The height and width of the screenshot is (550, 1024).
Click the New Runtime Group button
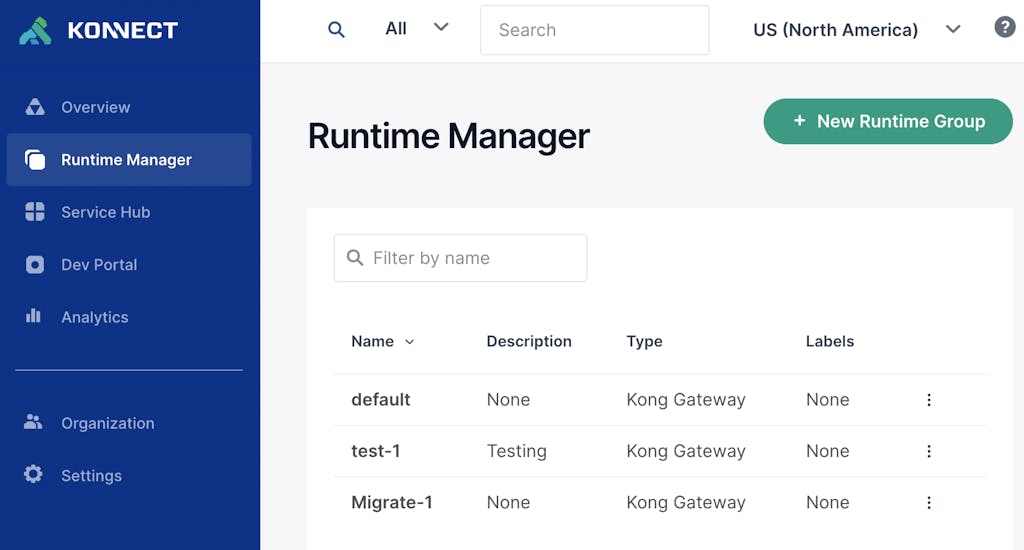[x=888, y=121]
